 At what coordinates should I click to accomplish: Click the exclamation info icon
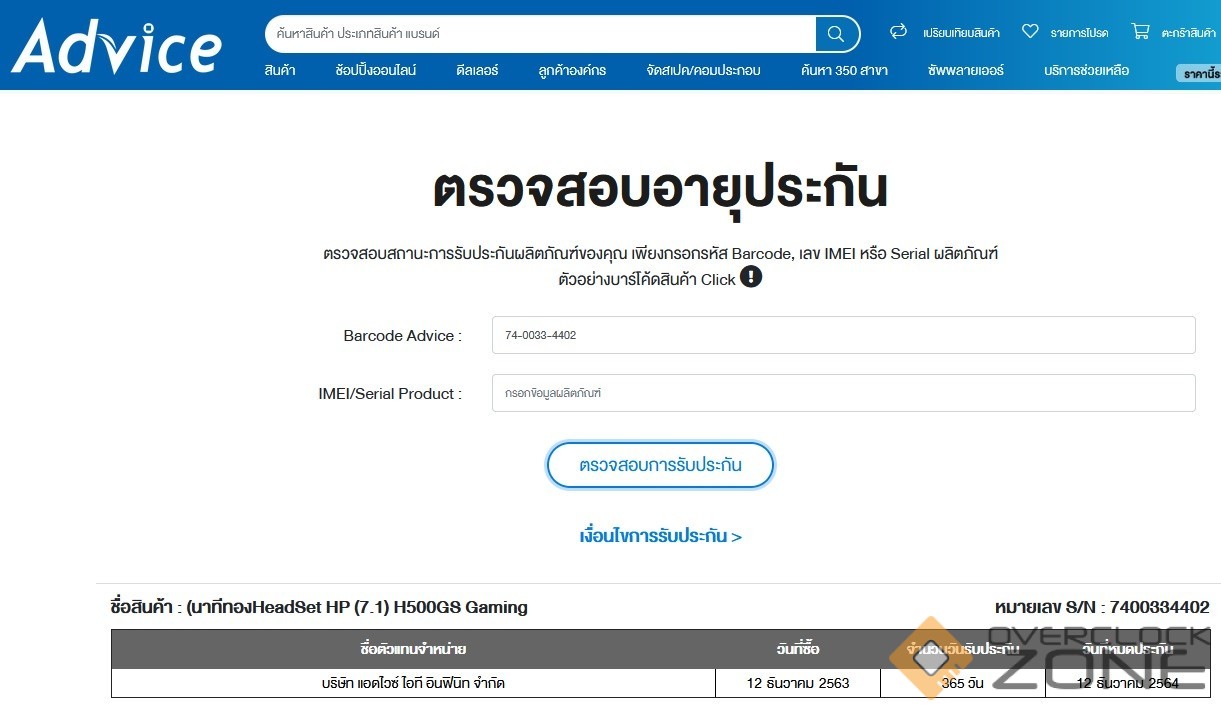(751, 277)
